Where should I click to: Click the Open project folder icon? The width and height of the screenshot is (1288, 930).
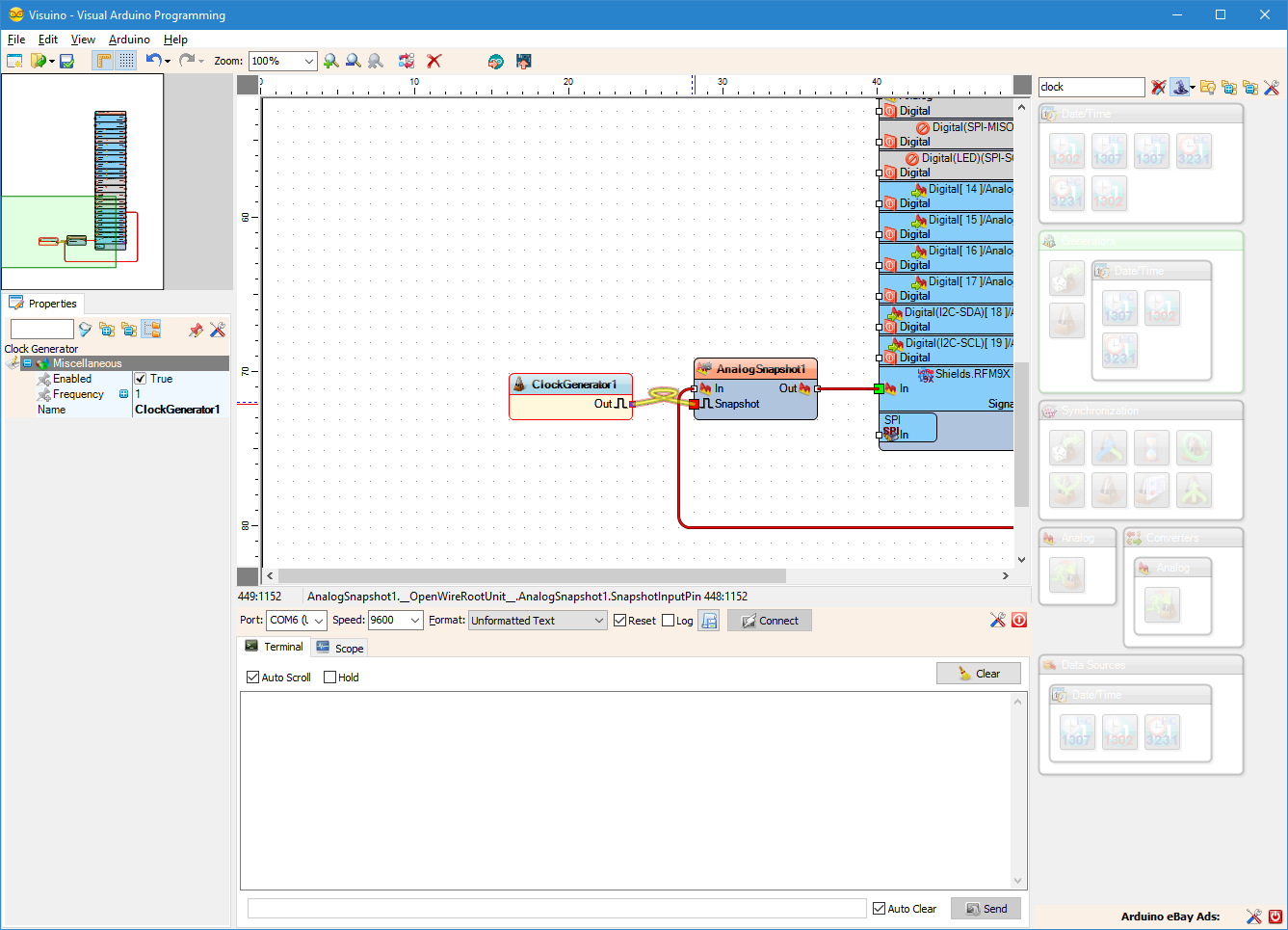[38, 61]
